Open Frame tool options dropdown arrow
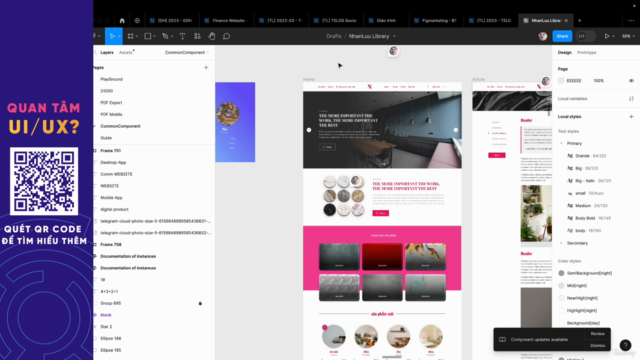 coord(137,36)
